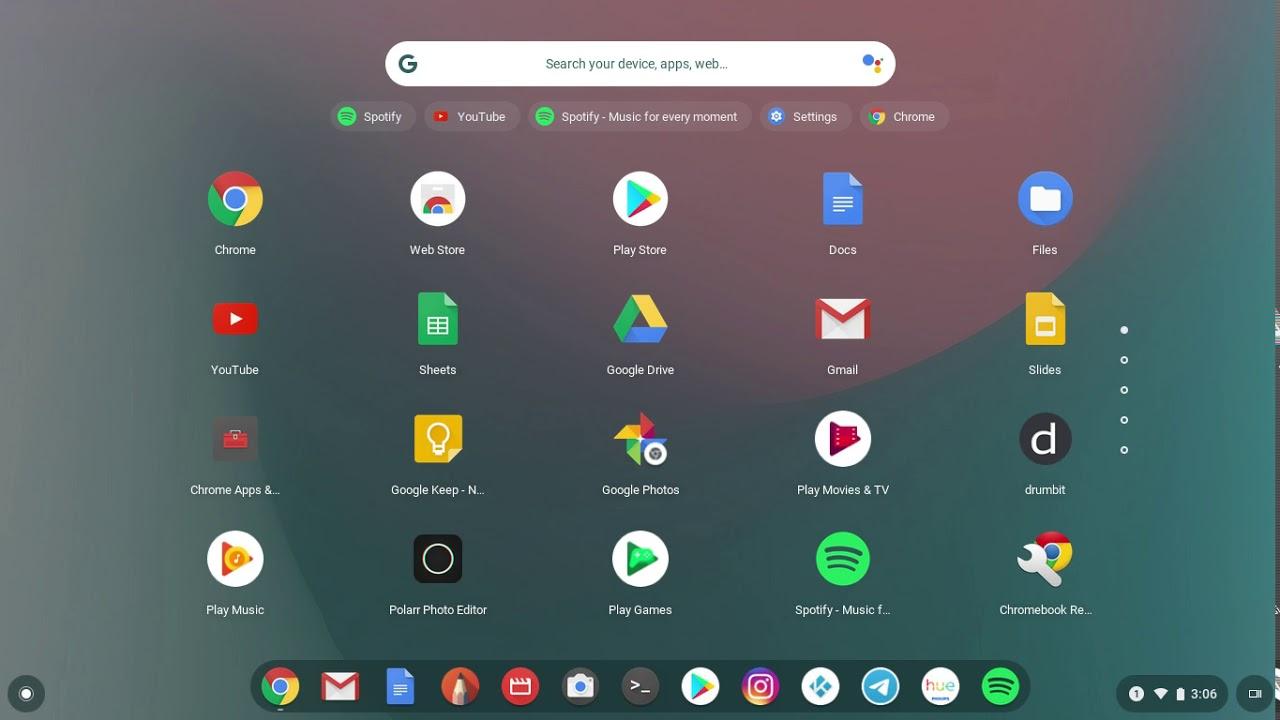Click the battery icon in the status tray

coord(1181,694)
